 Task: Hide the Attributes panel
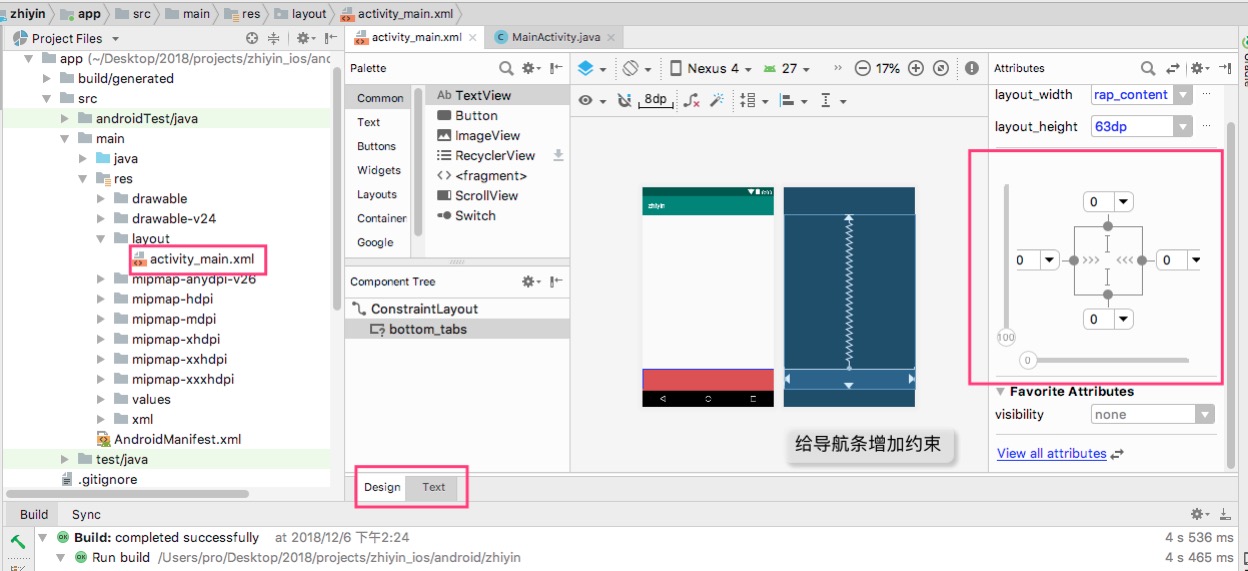pos(1225,68)
